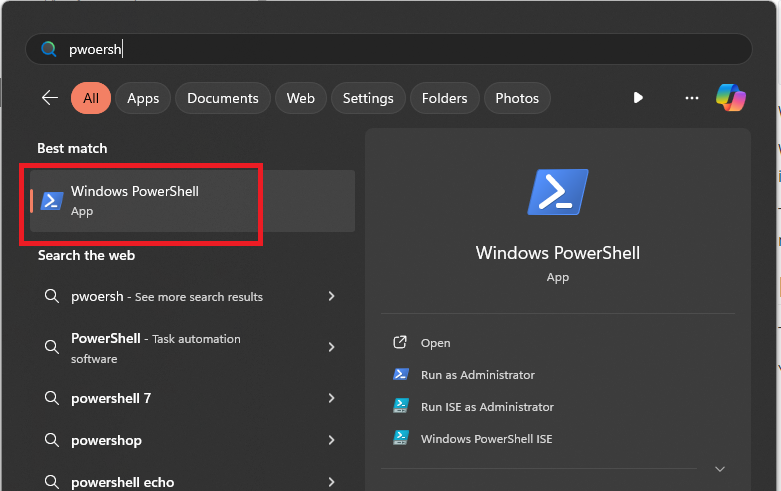Switch to the Apps filter tab
The width and height of the screenshot is (781, 491).
(x=143, y=98)
